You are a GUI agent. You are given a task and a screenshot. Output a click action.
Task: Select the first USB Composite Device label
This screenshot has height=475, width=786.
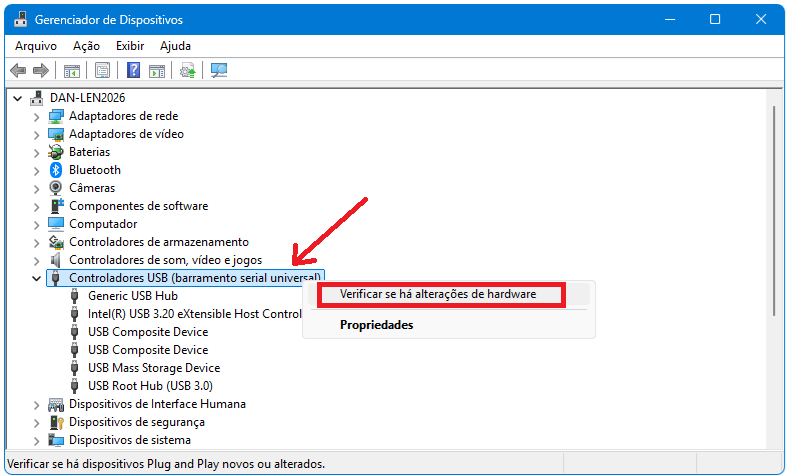(148, 332)
